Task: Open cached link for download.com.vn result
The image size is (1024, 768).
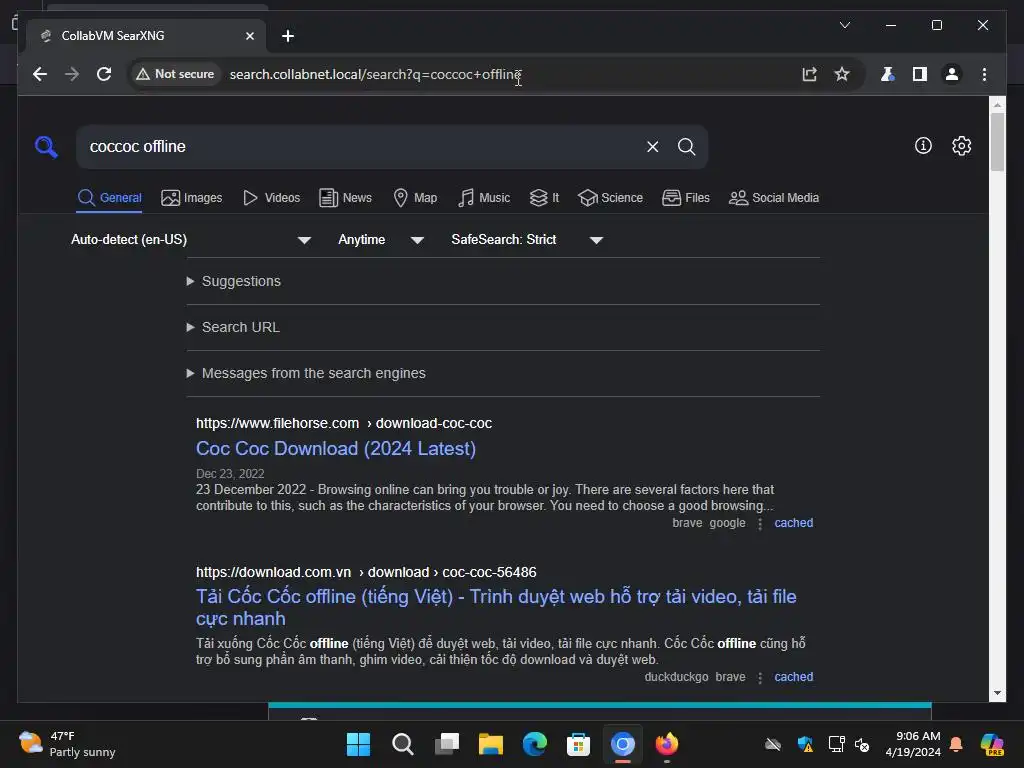Action: click(793, 677)
